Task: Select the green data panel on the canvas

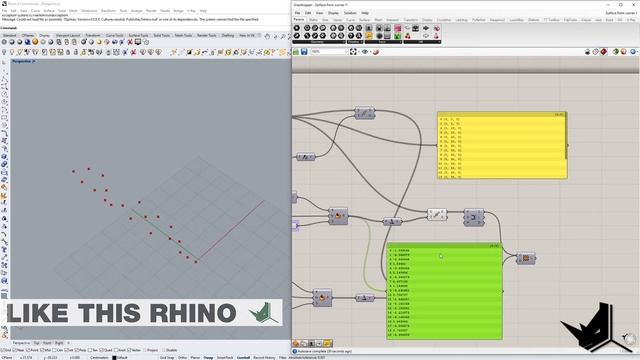Action: 444,291
